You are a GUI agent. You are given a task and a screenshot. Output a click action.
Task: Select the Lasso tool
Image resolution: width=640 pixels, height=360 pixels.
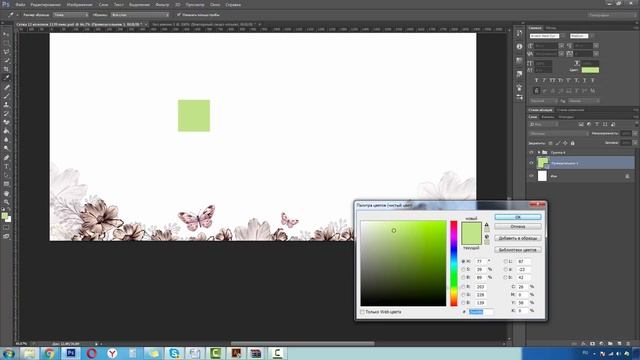[x=6, y=52]
